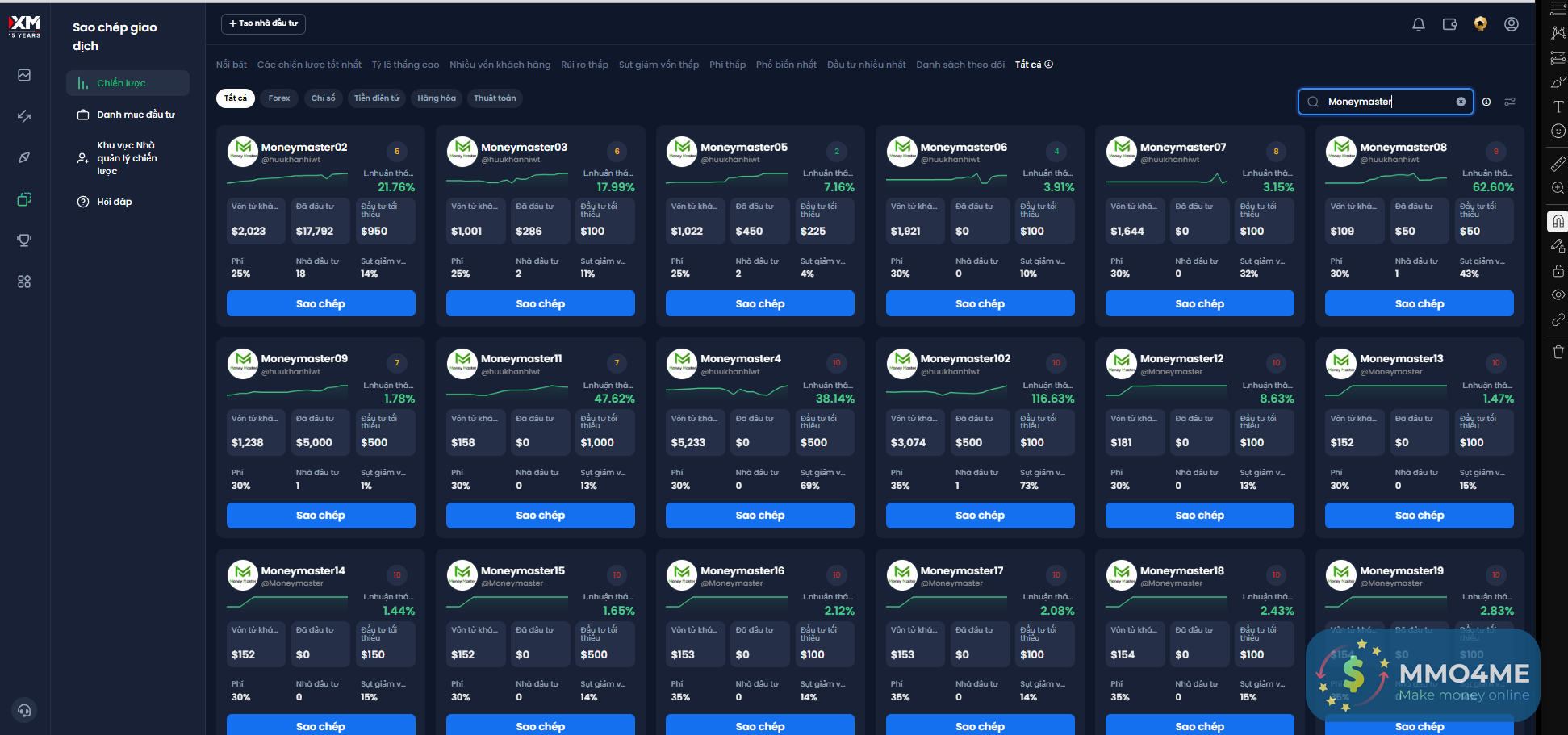Switch to Danh sách theo dõi tab

[x=960, y=65]
